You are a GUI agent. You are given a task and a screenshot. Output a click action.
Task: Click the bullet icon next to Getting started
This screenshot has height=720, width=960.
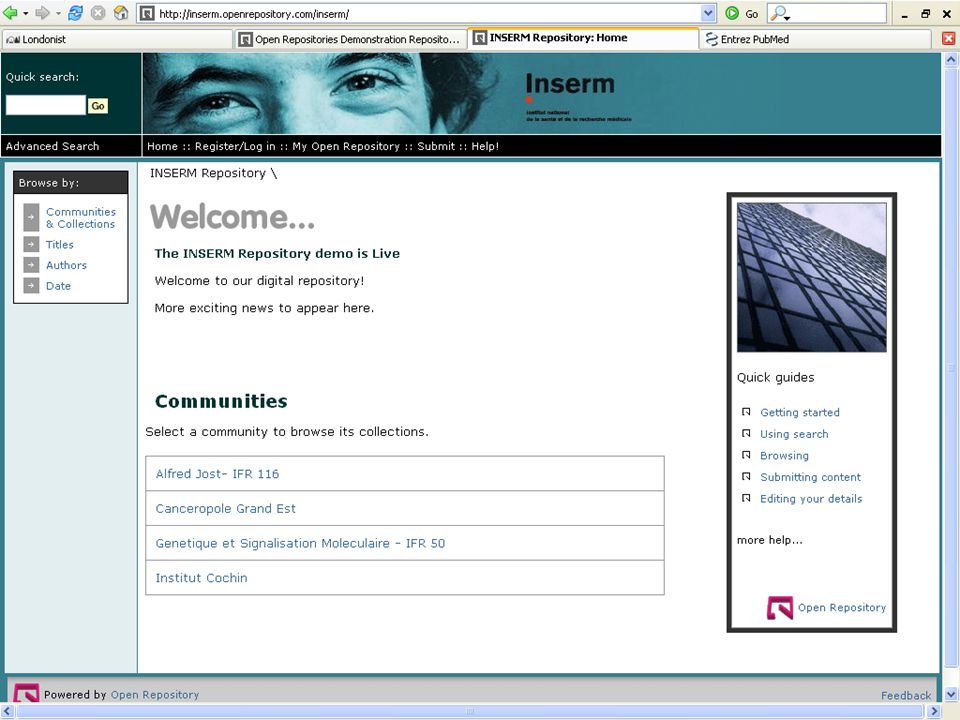pos(746,412)
